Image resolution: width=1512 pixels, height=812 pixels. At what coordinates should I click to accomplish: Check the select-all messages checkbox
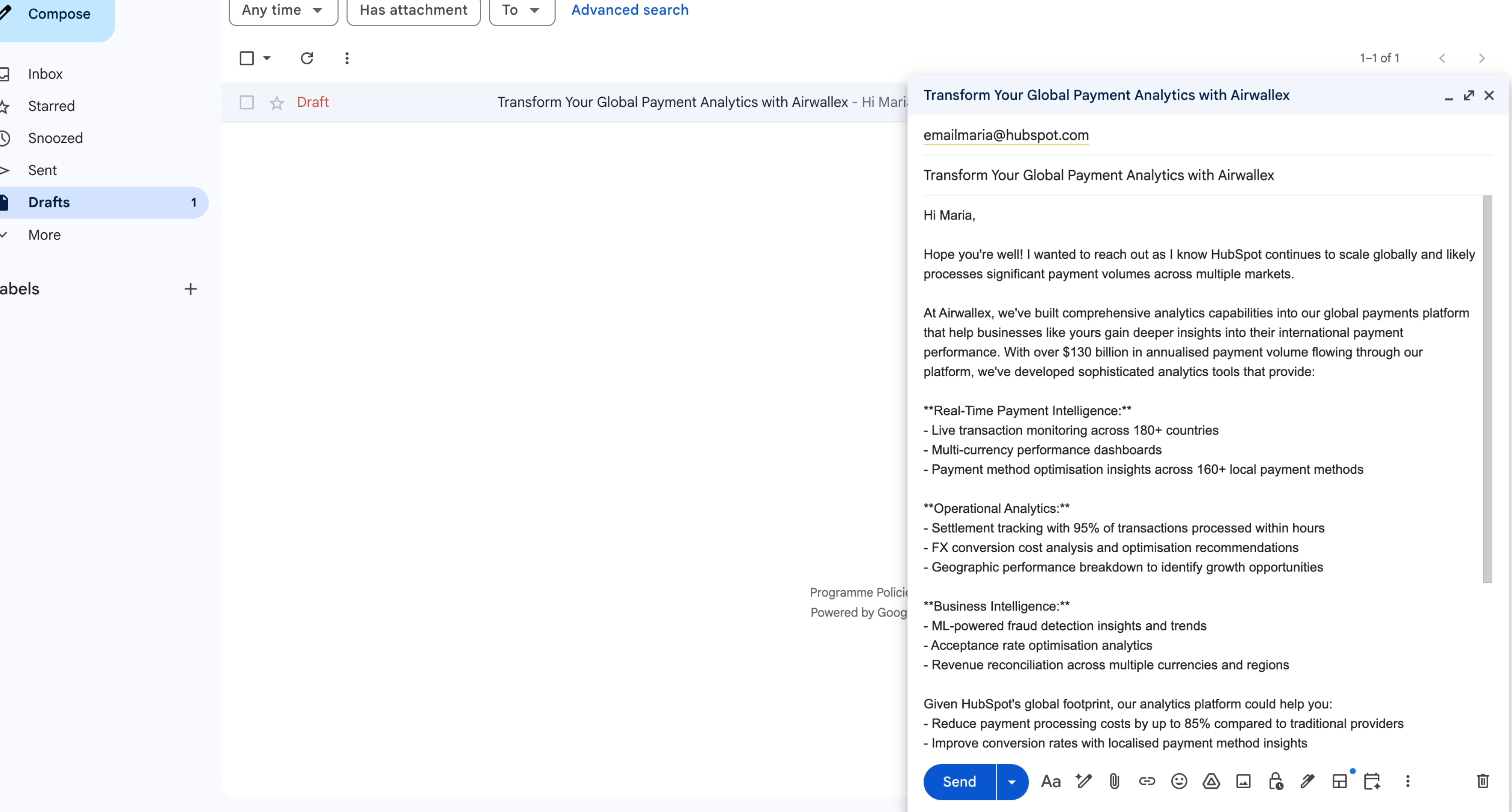pyautogui.click(x=246, y=58)
